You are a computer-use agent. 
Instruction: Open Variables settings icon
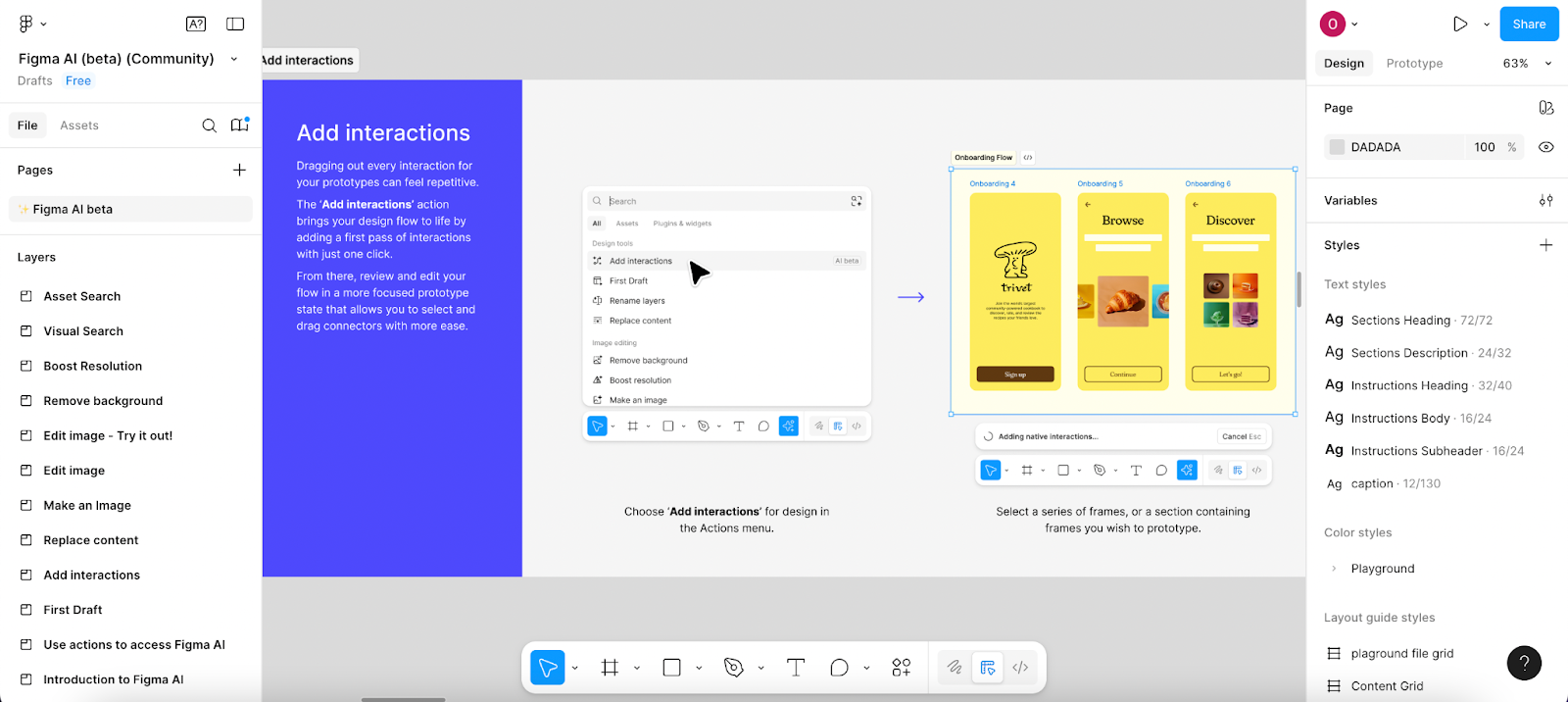pyautogui.click(x=1545, y=200)
